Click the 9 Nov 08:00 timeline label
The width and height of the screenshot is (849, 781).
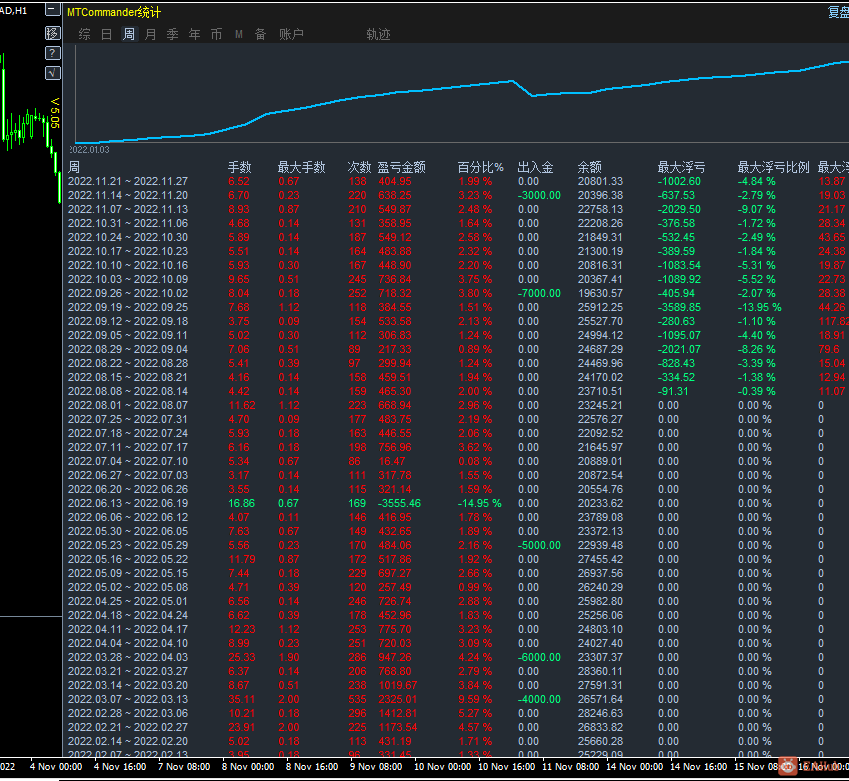point(376,767)
